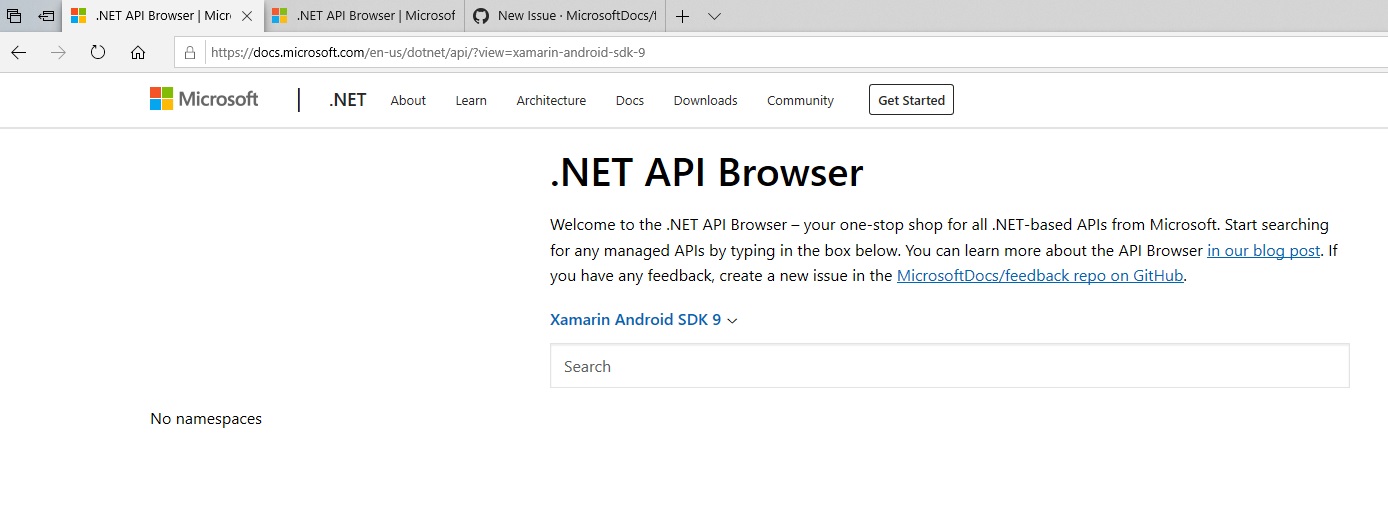
Task: Open a new tab with the plus icon
Action: 682,16
